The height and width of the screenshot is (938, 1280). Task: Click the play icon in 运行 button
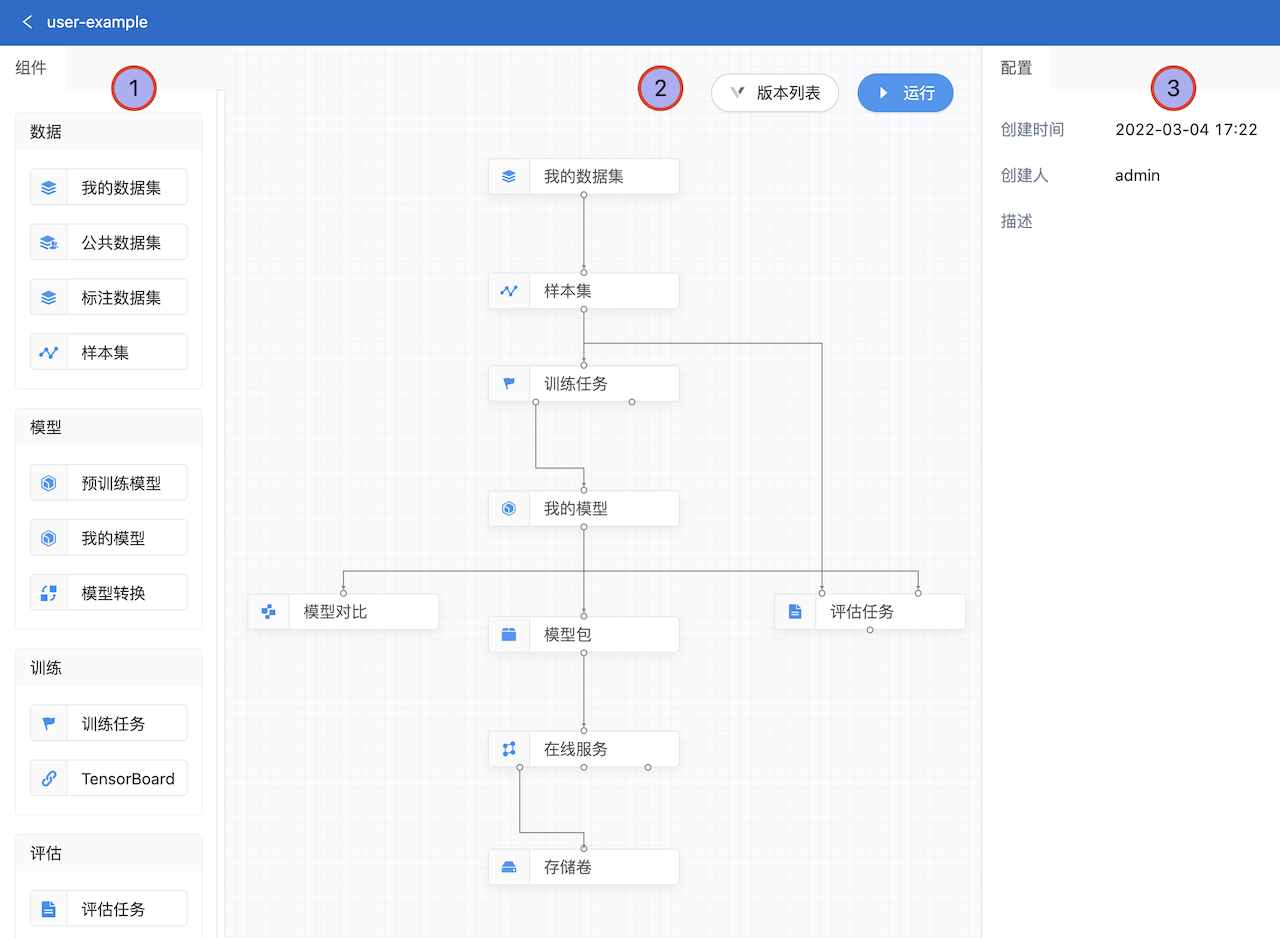(883, 93)
